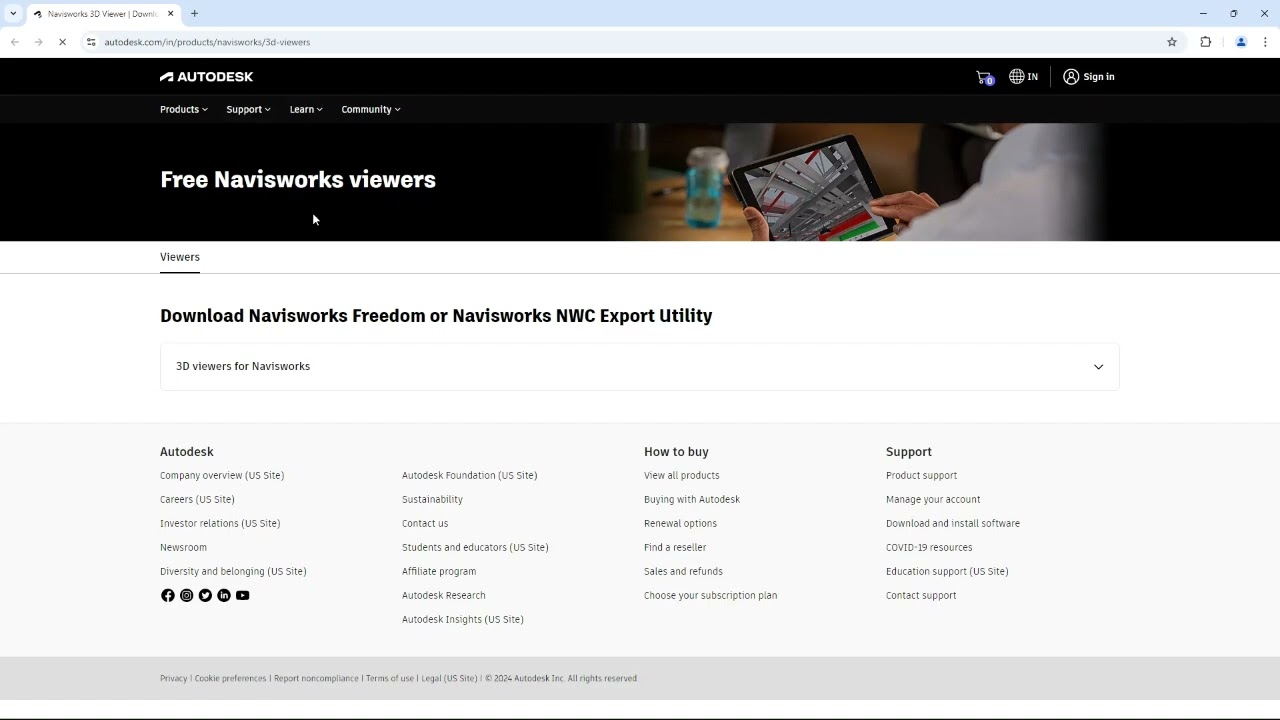Stop loading the page
1280x720 pixels.
[x=62, y=42]
